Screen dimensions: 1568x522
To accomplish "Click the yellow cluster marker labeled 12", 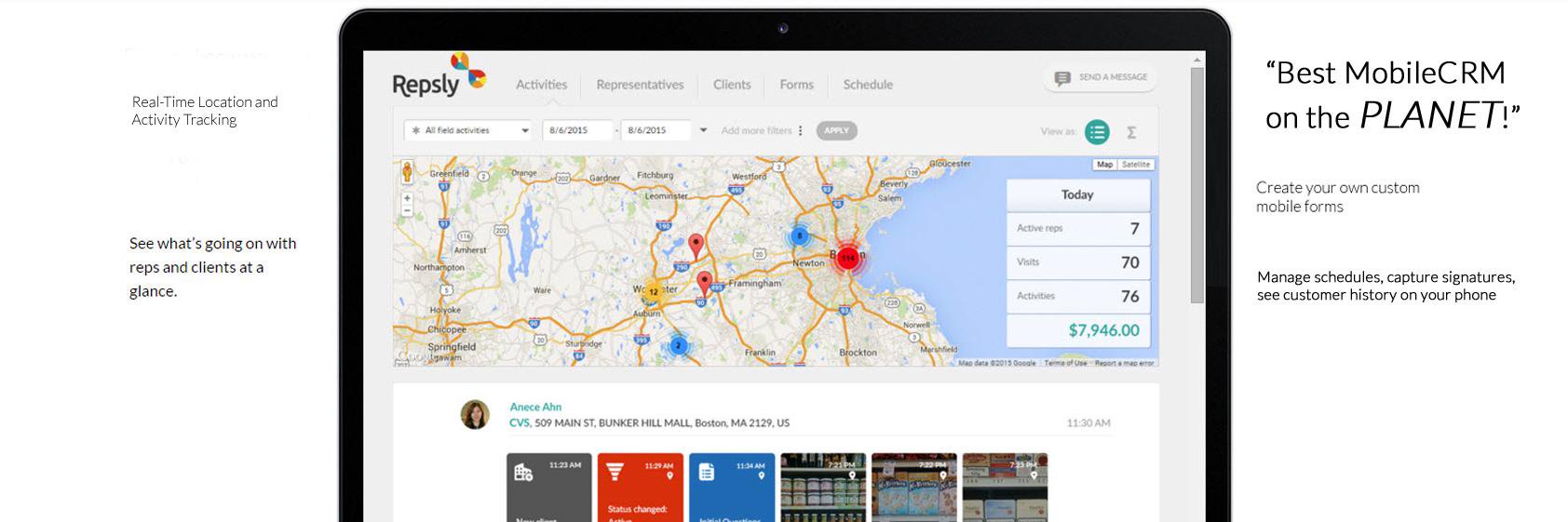I will coord(654,291).
